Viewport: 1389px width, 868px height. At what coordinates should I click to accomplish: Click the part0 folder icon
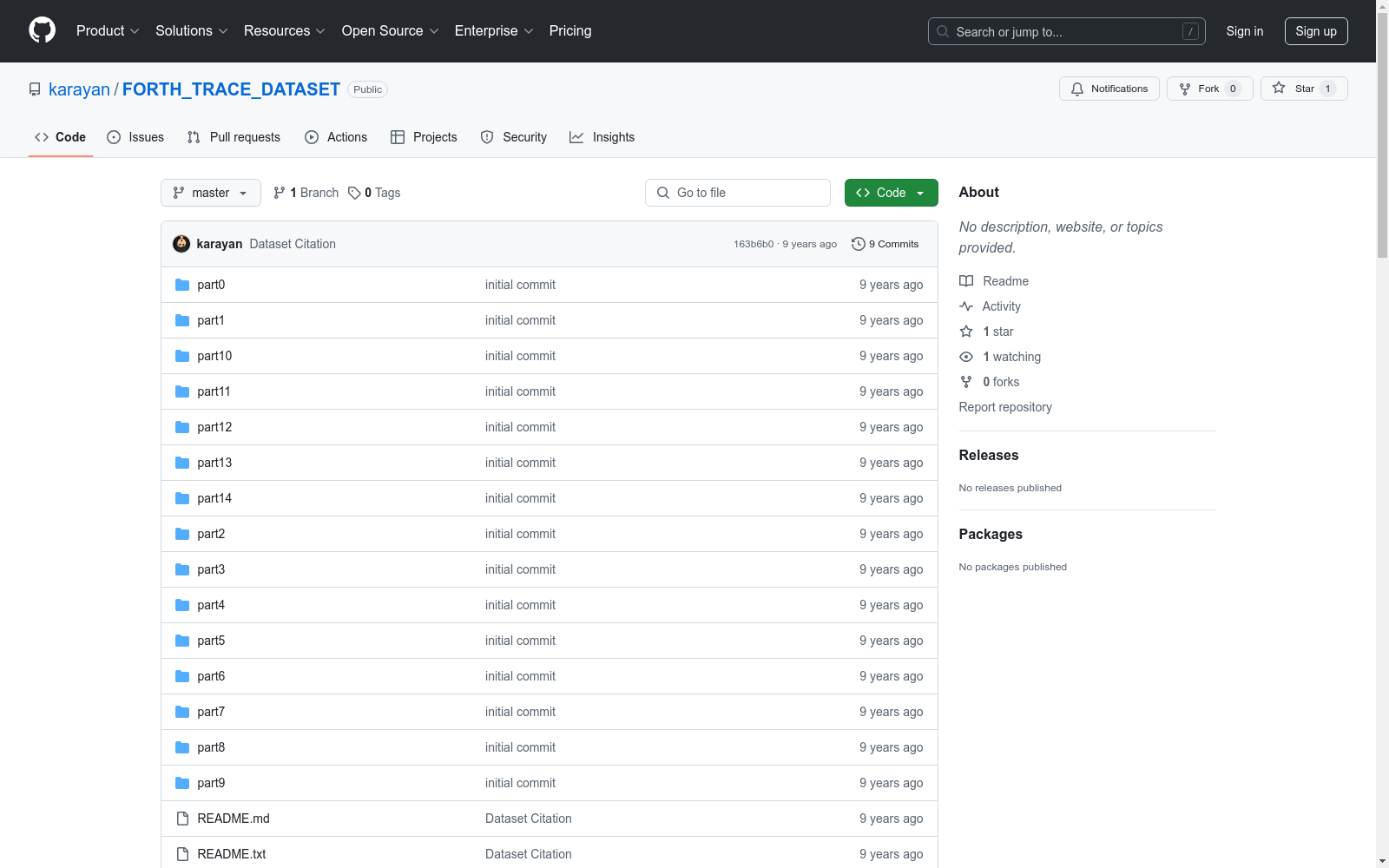182,285
